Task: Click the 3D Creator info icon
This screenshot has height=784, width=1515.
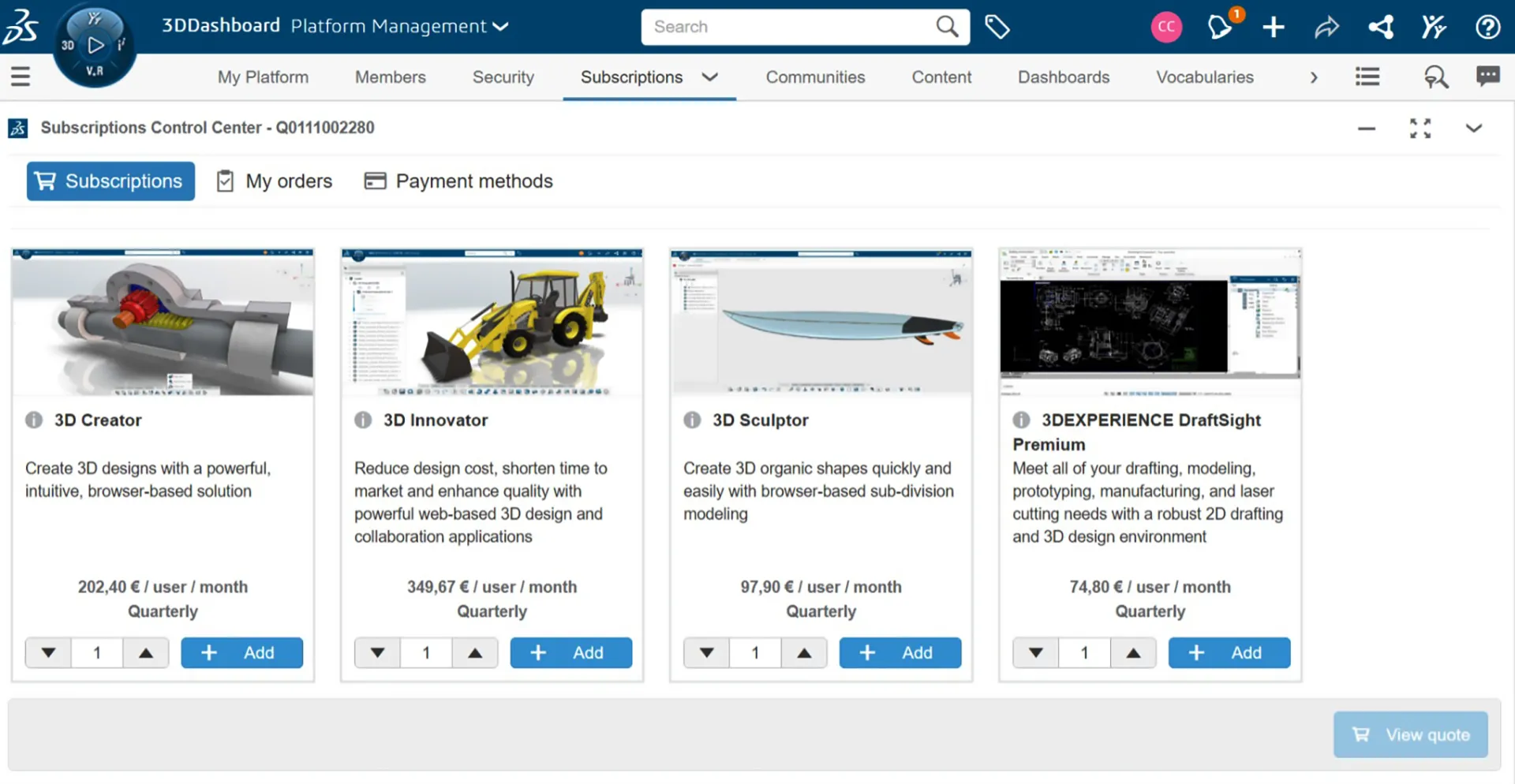Action: point(34,420)
